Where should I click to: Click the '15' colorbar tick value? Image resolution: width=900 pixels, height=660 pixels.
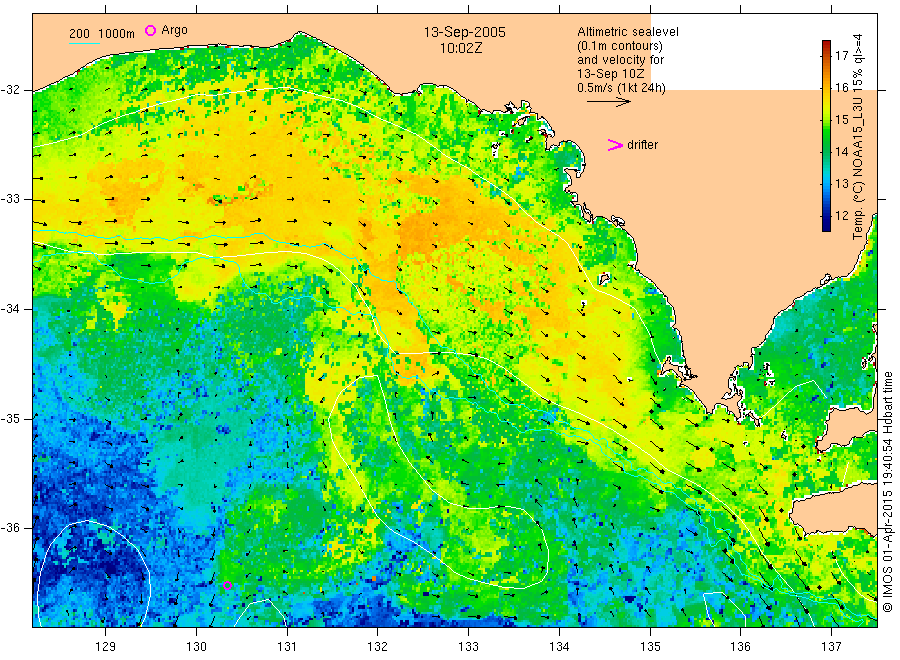tap(841, 120)
